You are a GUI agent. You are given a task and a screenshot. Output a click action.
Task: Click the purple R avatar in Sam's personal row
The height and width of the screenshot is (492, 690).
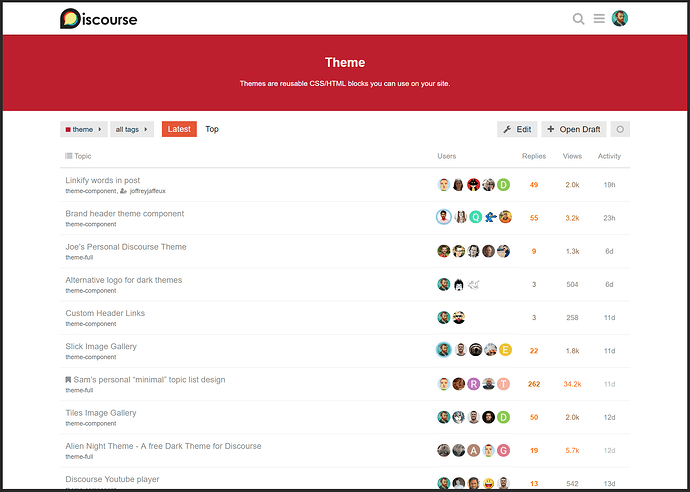[x=473, y=384]
